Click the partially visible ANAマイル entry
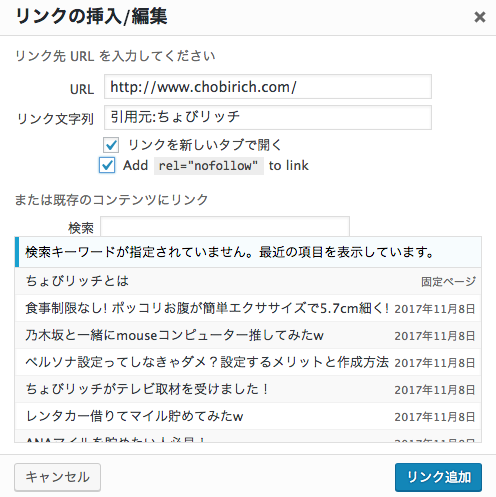The image size is (496, 497). [248, 437]
